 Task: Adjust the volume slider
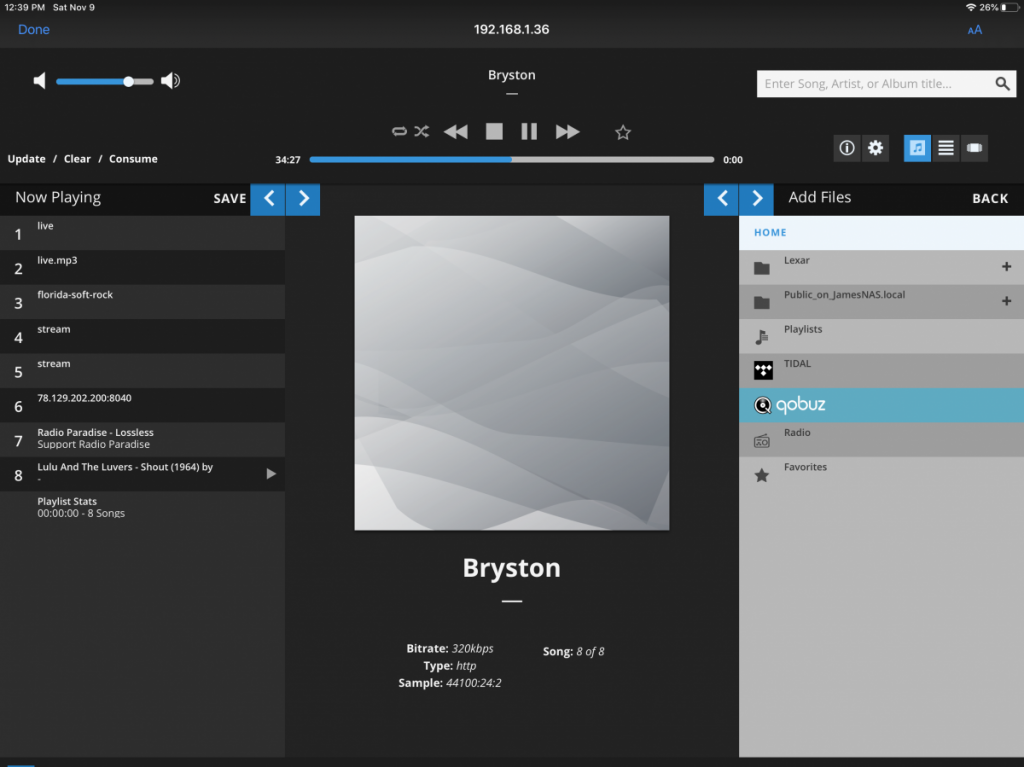click(104, 82)
